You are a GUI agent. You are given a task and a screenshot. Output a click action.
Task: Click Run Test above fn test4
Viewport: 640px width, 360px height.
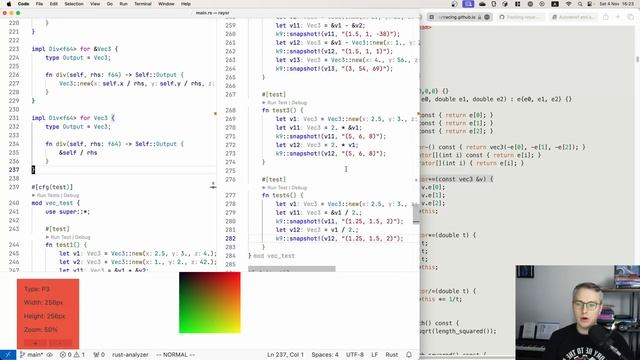pos(277,188)
